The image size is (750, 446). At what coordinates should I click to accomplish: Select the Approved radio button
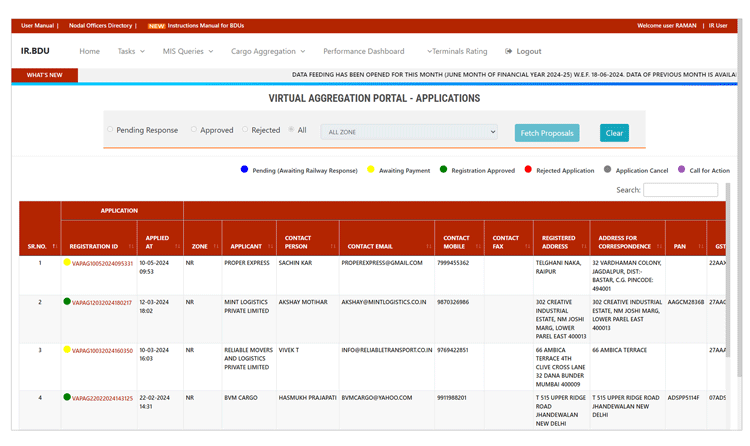(194, 129)
